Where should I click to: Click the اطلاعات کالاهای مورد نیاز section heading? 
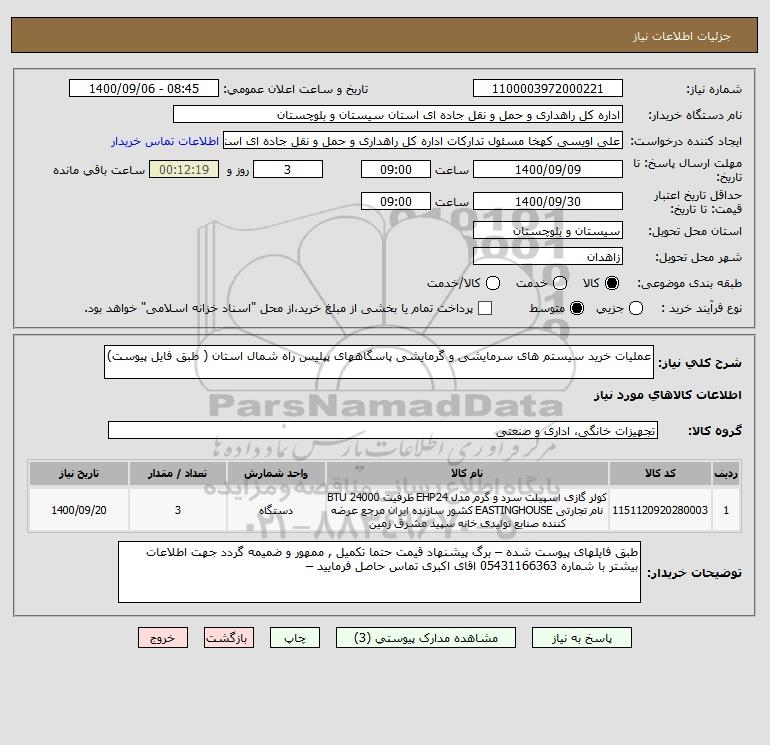(667, 395)
